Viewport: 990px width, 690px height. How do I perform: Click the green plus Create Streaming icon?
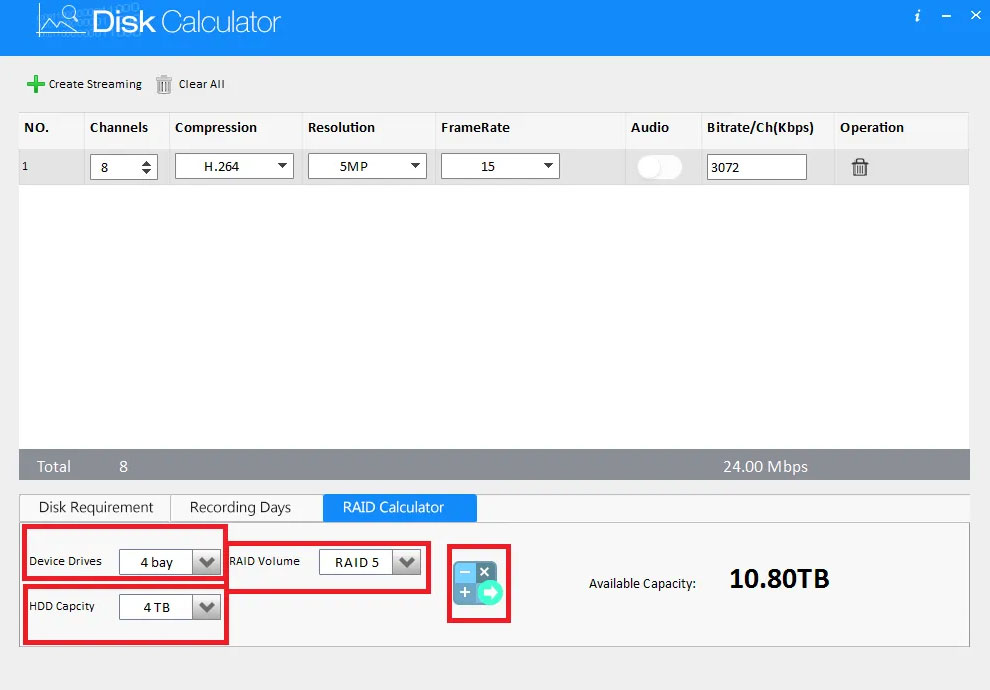pos(35,84)
